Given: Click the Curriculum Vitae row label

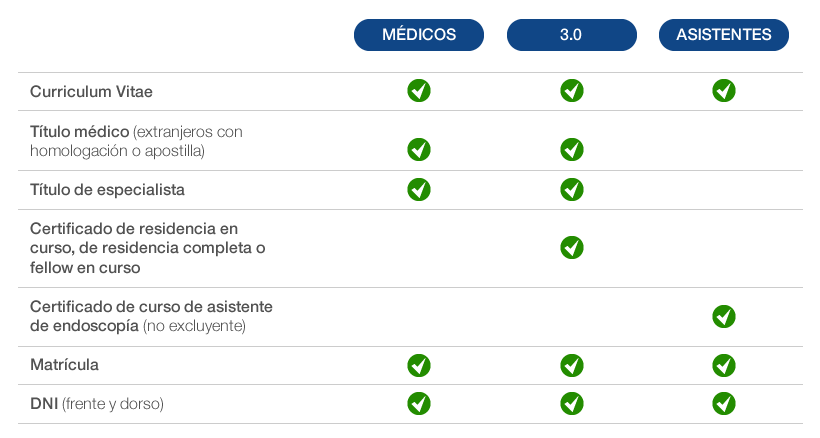Looking at the screenshot, I should pyautogui.click(x=91, y=92).
